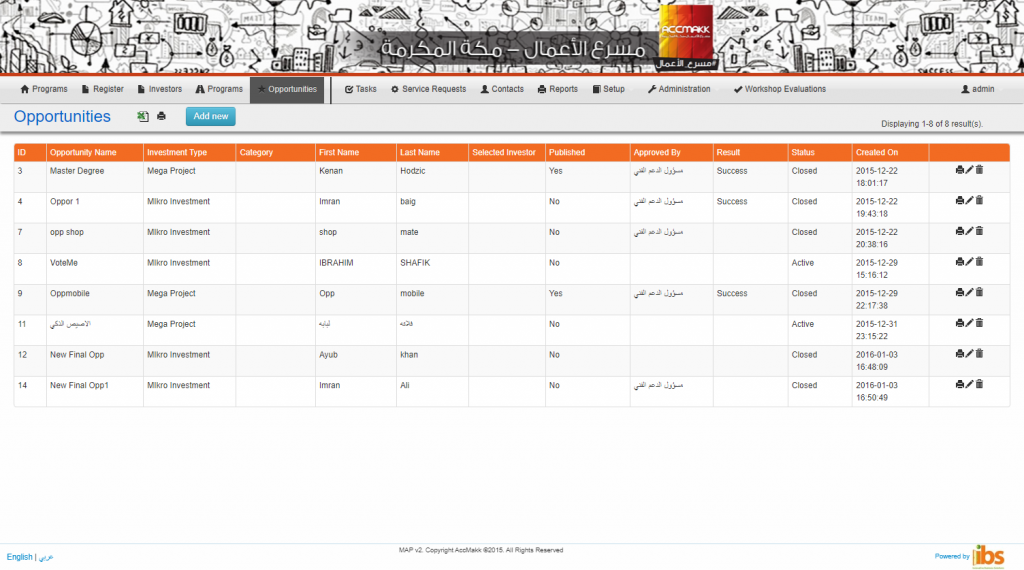The height and width of the screenshot is (570, 1024).
Task: Switch language to Arabic (عربي) link
Action: (x=46, y=557)
